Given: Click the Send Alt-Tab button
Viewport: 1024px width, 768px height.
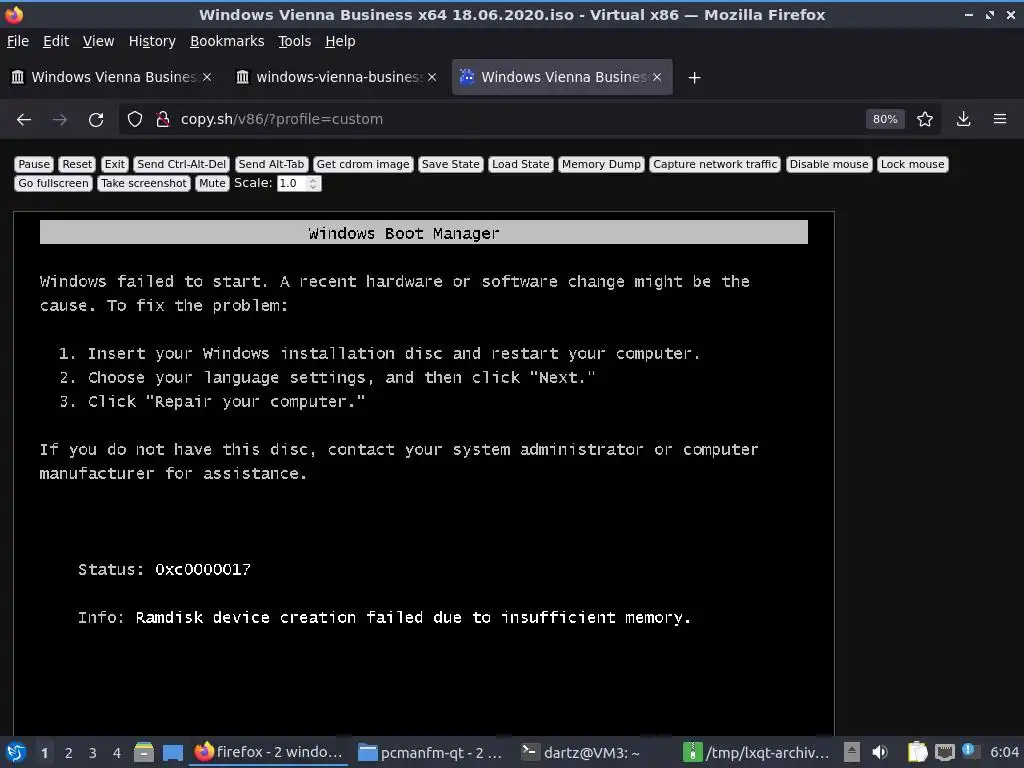Looking at the screenshot, I should (x=271, y=165).
